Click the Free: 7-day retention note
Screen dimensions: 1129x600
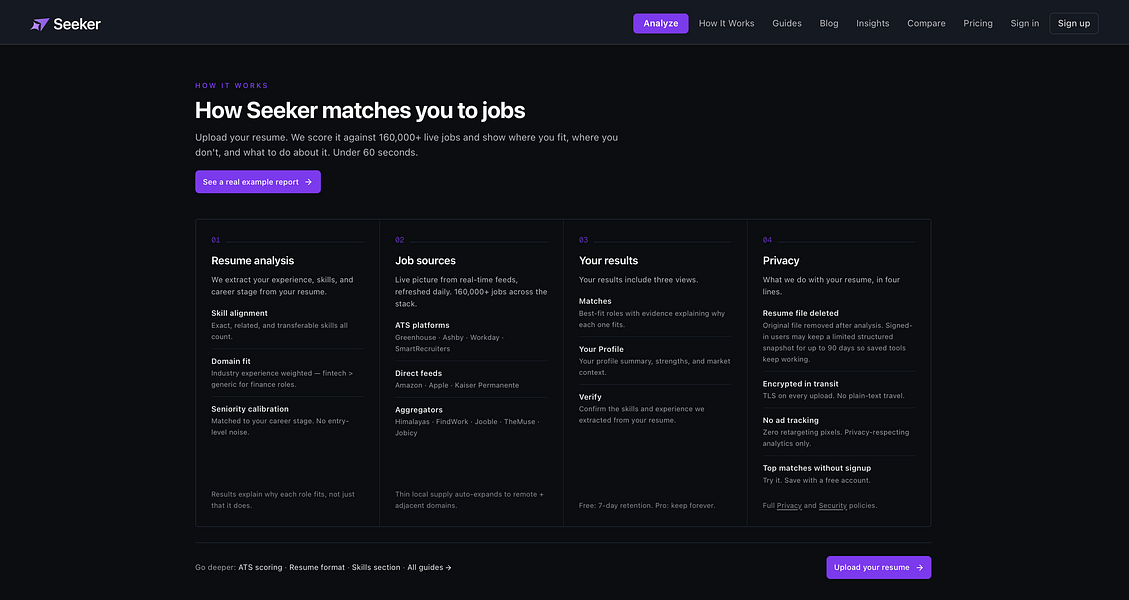(647, 506)
